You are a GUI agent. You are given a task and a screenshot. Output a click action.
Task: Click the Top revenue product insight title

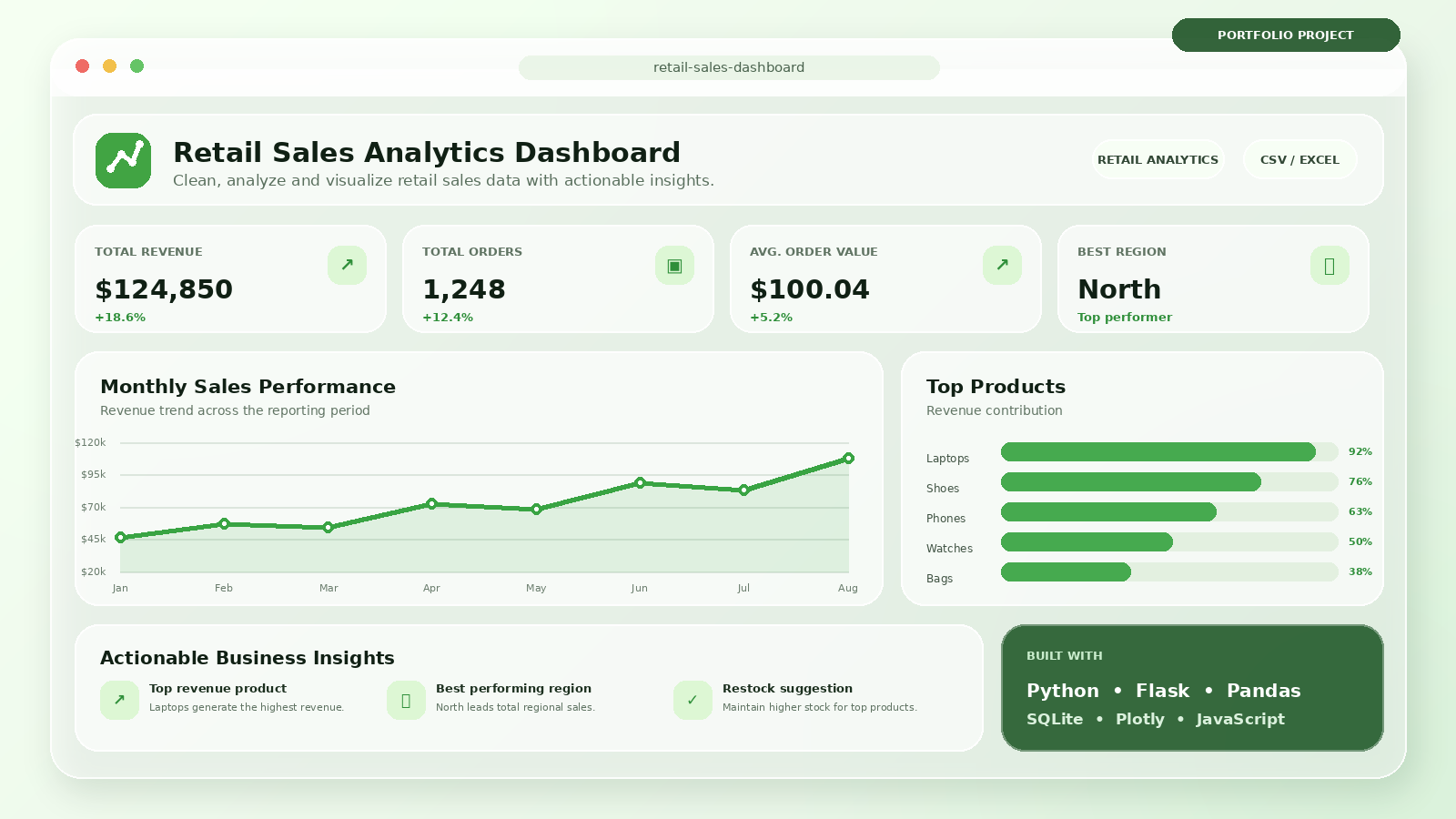coord(217,689)
